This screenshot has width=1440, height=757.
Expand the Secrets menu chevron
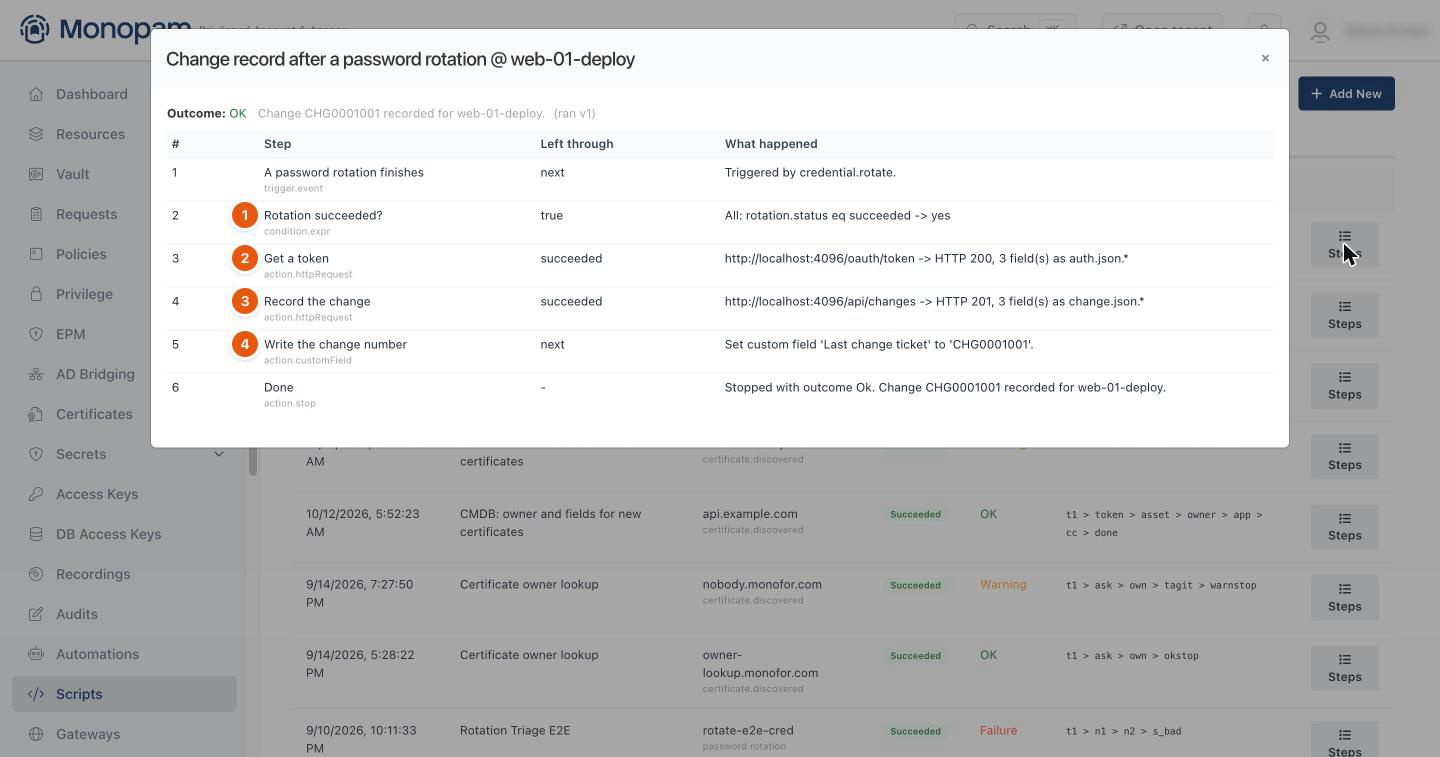tap(219, 454)
